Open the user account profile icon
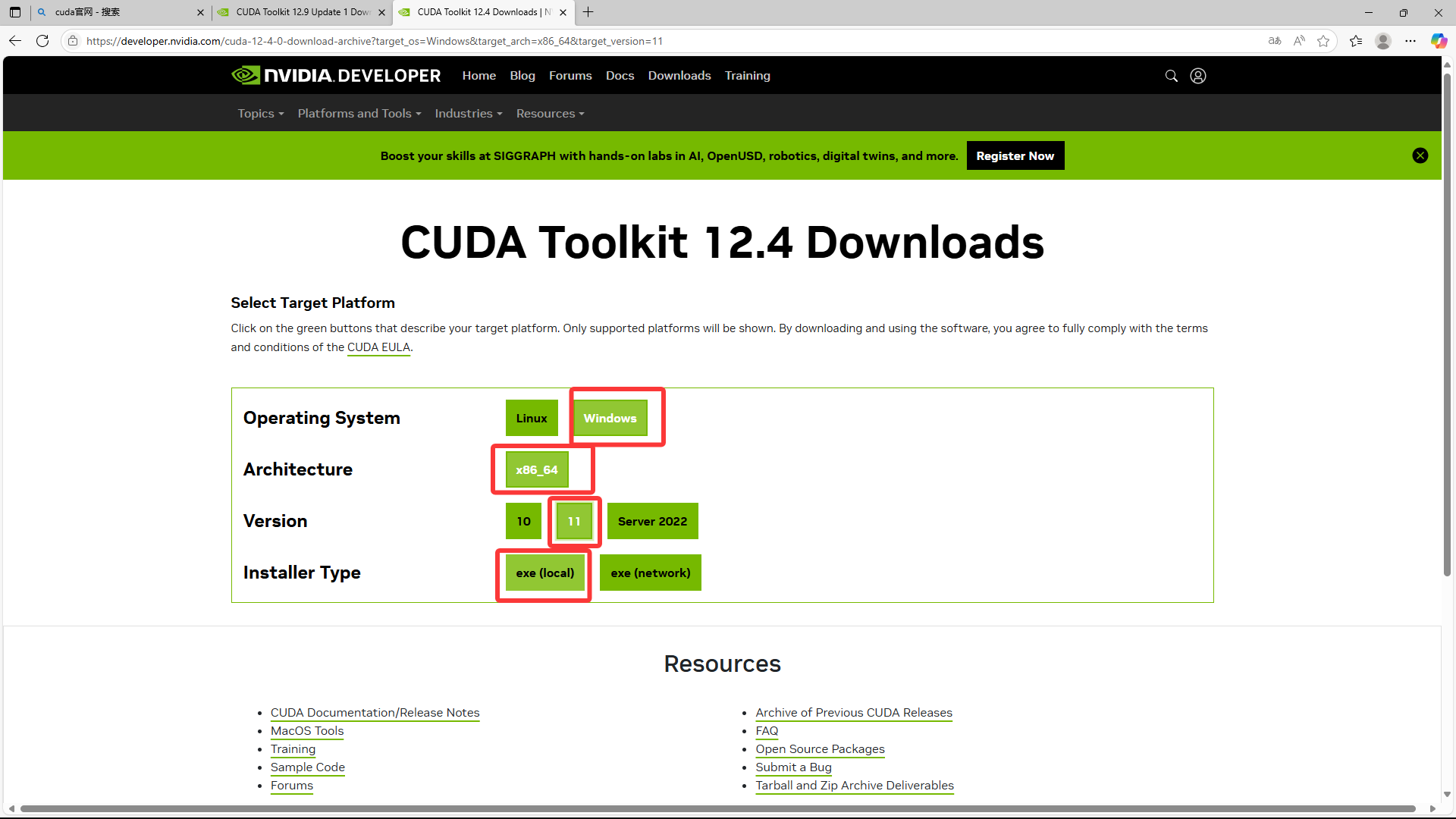 1198,76
